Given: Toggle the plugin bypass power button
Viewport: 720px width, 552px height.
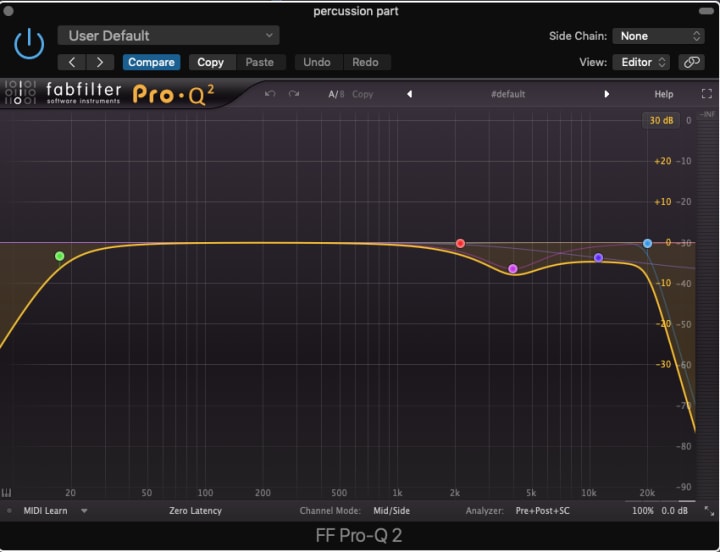Looking at the screenshot, I should [29, 44].
